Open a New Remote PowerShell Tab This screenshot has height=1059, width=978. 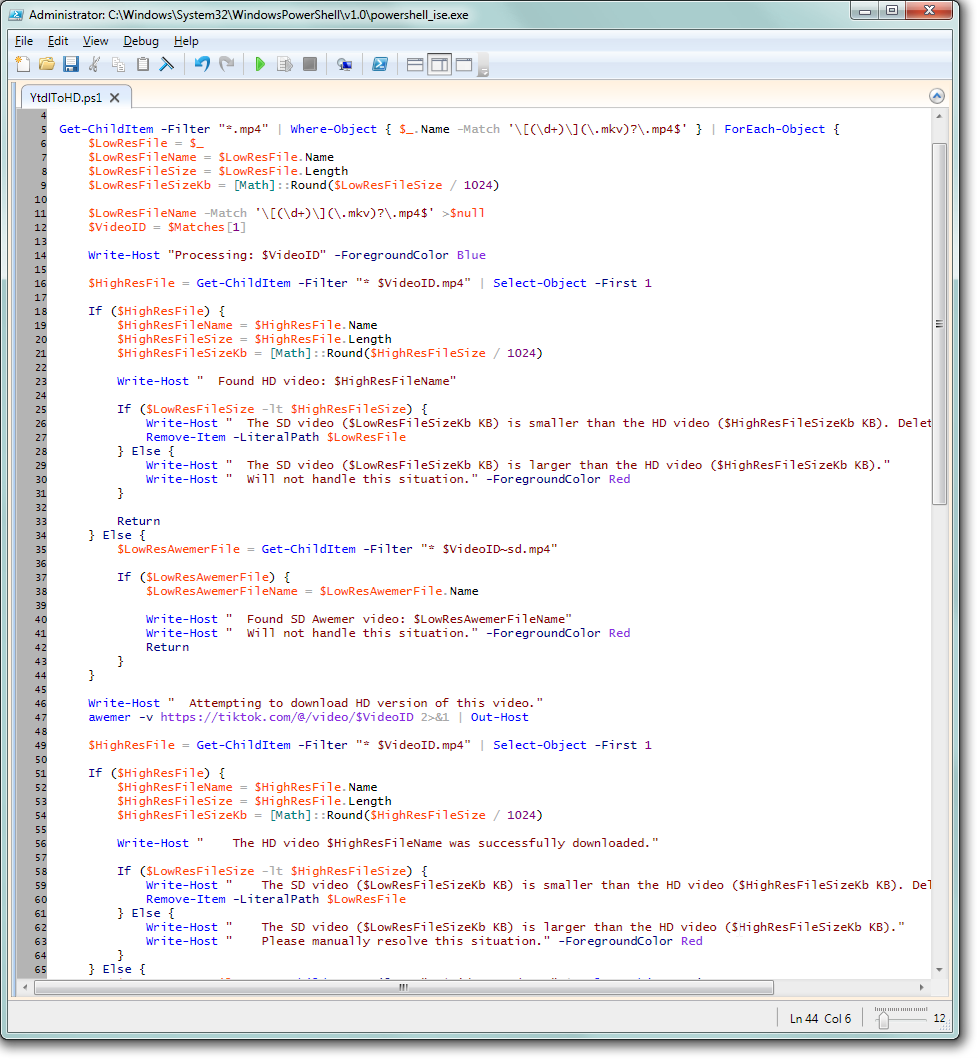pyautogui.click(x=344, y=65)
